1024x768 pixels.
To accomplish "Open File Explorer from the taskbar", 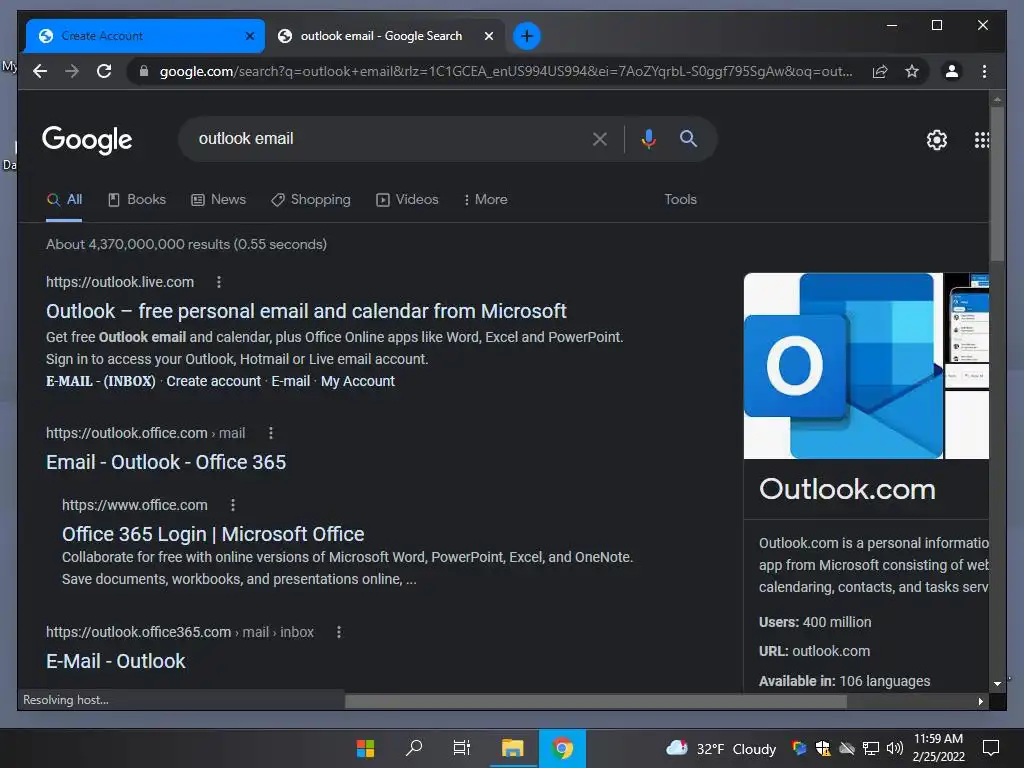I will 513,748.
